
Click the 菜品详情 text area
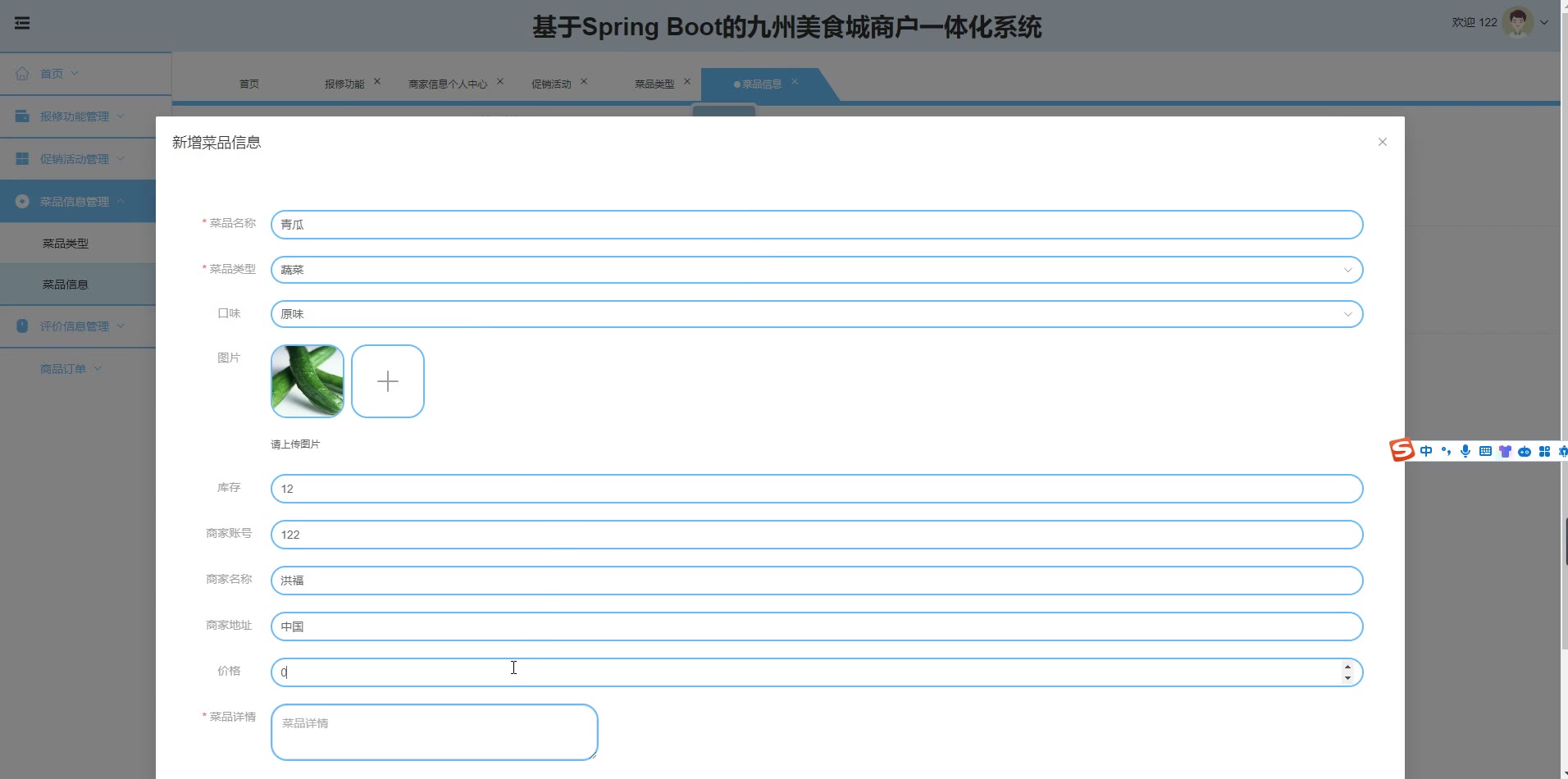pyautogui.click(x=435, y=732)
